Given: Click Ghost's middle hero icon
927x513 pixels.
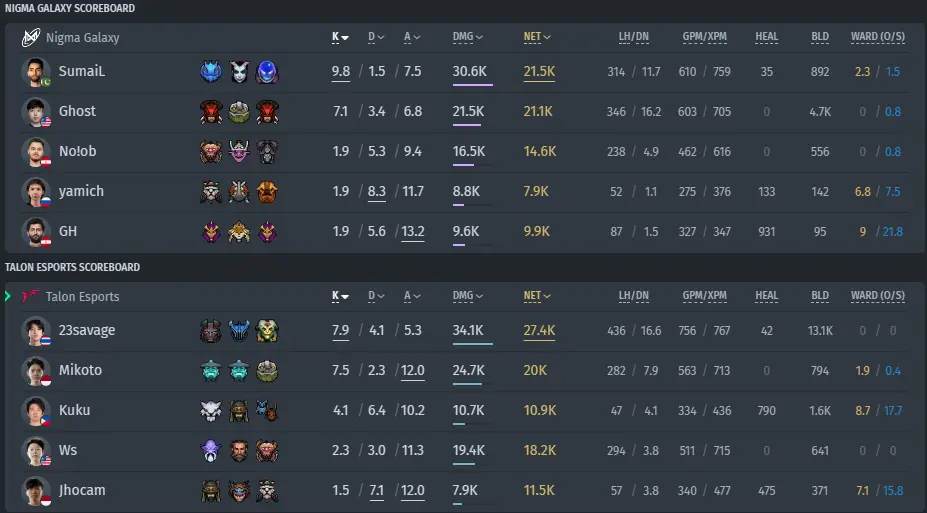Looking at the screenshot, I should [239, 112].
